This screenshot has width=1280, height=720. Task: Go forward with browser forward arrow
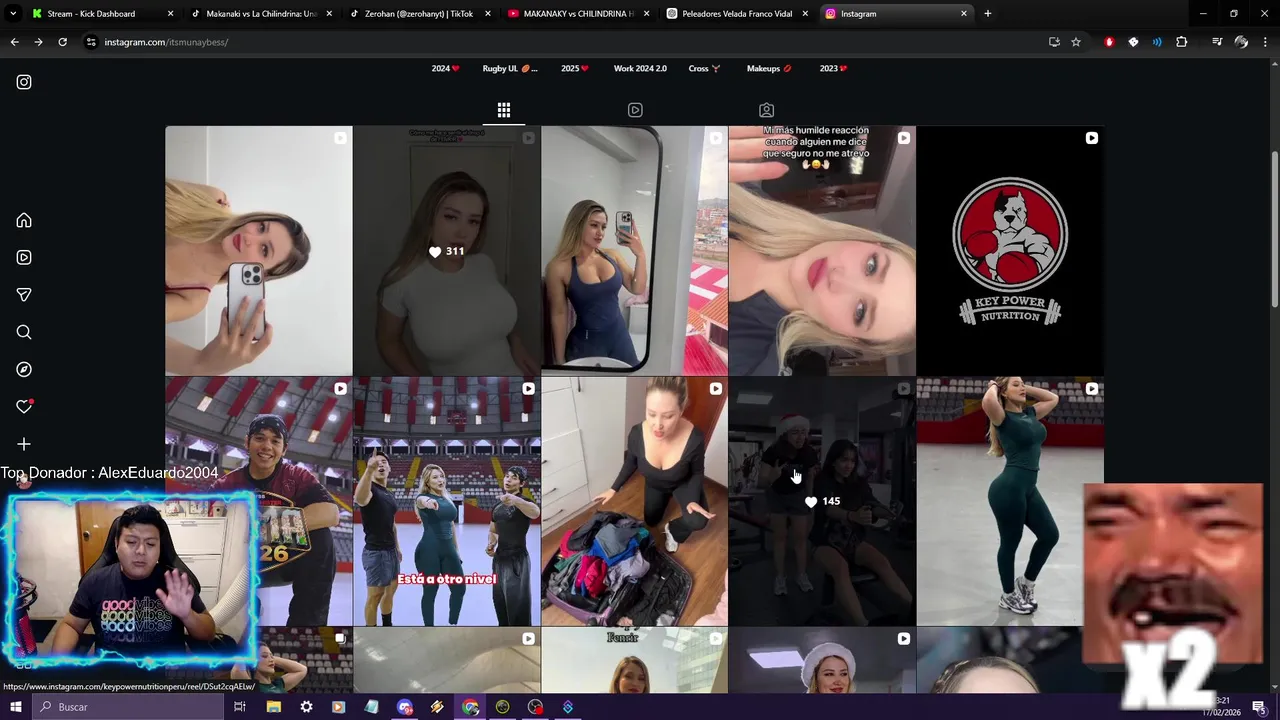click(38, 42)
